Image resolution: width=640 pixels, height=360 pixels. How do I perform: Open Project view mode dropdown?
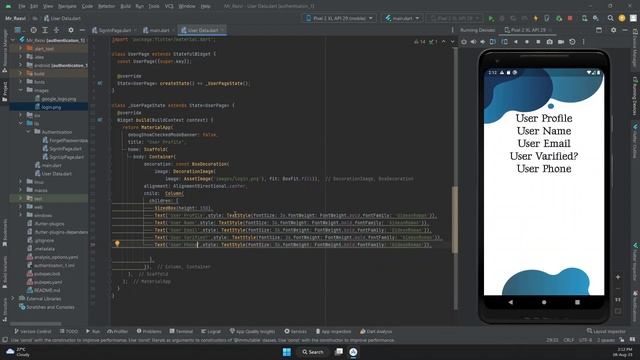click(18, 30)
